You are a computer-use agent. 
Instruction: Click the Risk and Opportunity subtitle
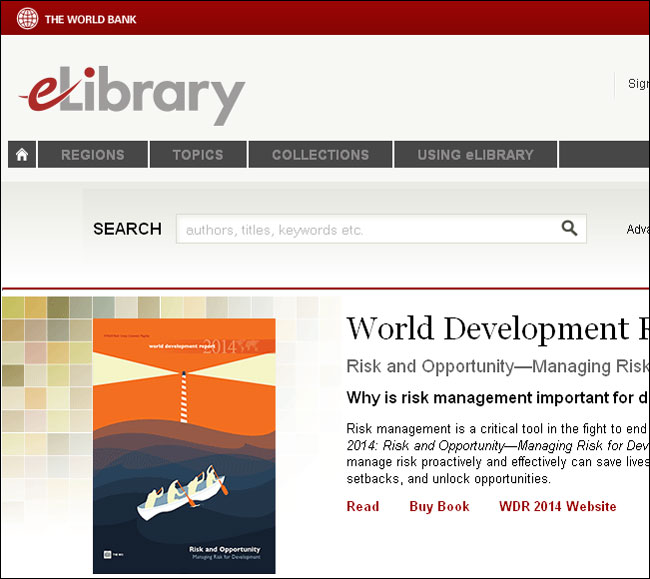pos(498,366)
